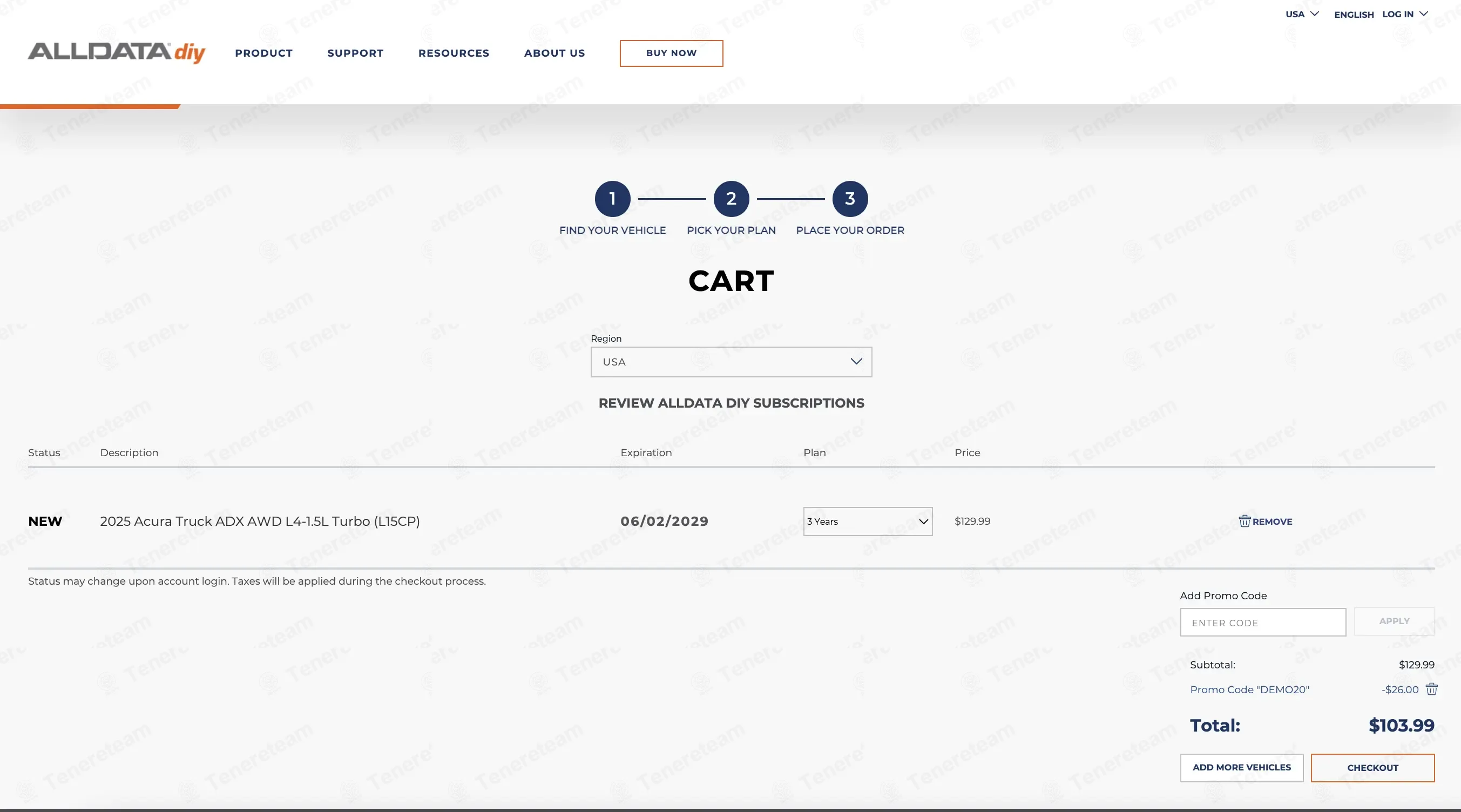
Task: Open the About Us menu
Action: [554, 53]
